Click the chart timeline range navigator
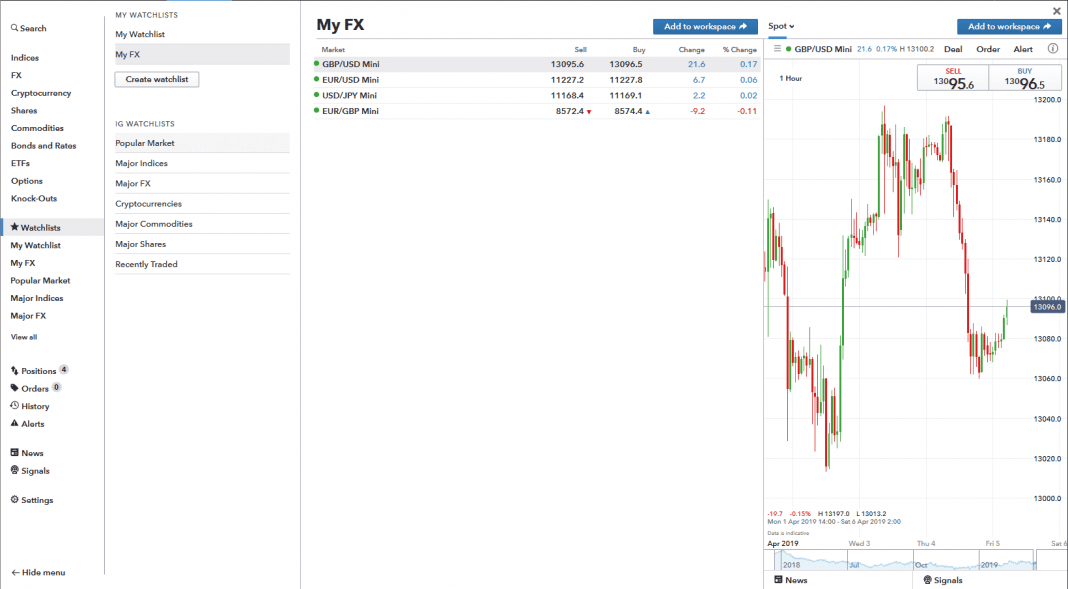 912,562
